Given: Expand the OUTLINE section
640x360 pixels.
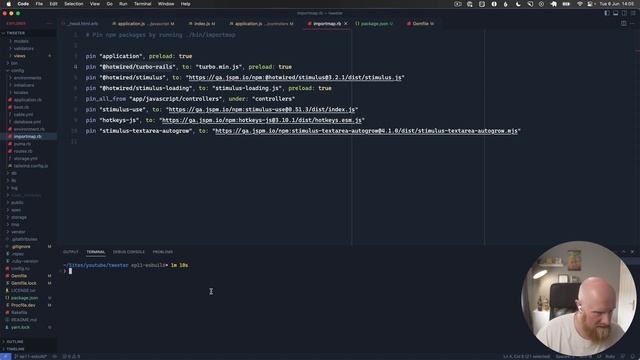Looking at the screenshot, I should [15, 342].
